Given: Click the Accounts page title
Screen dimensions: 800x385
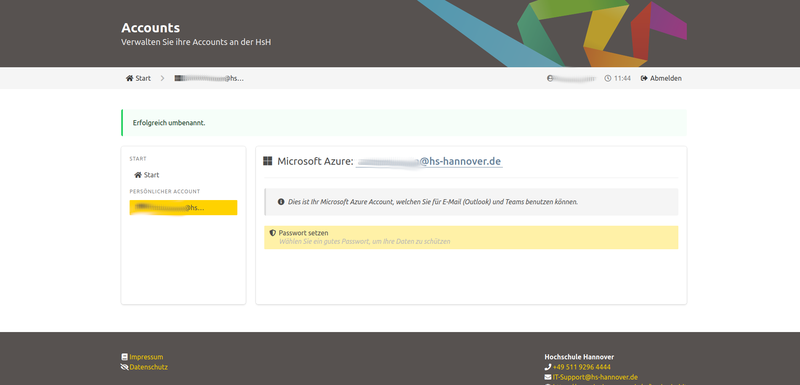Looking at the screenshot, I should coord(151,28).
